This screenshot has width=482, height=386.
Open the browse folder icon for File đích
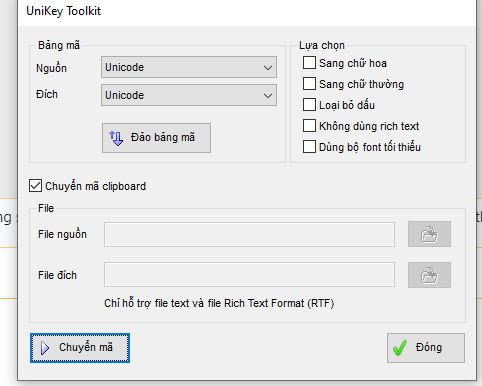(x=429, y=275)
